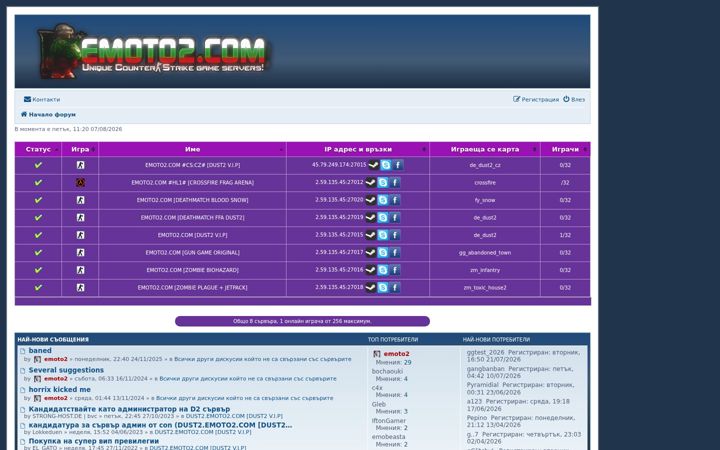The width and height of the screenshot is (720, 450).
Task: Click the Skype icon for ZOMBIE PLAGUE + JETPACK
Action: click(382, 287)
